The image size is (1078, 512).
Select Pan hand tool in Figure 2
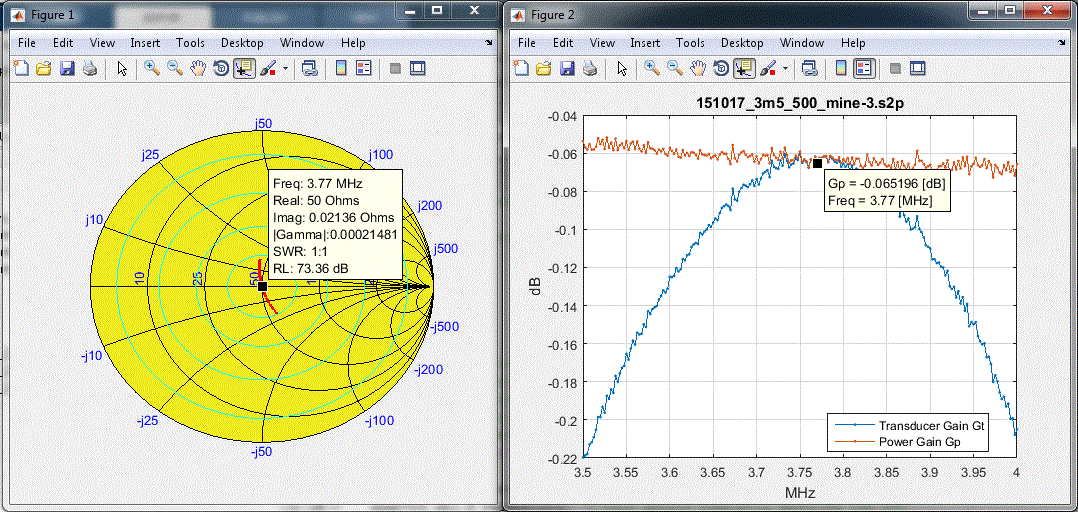[697, 69]
